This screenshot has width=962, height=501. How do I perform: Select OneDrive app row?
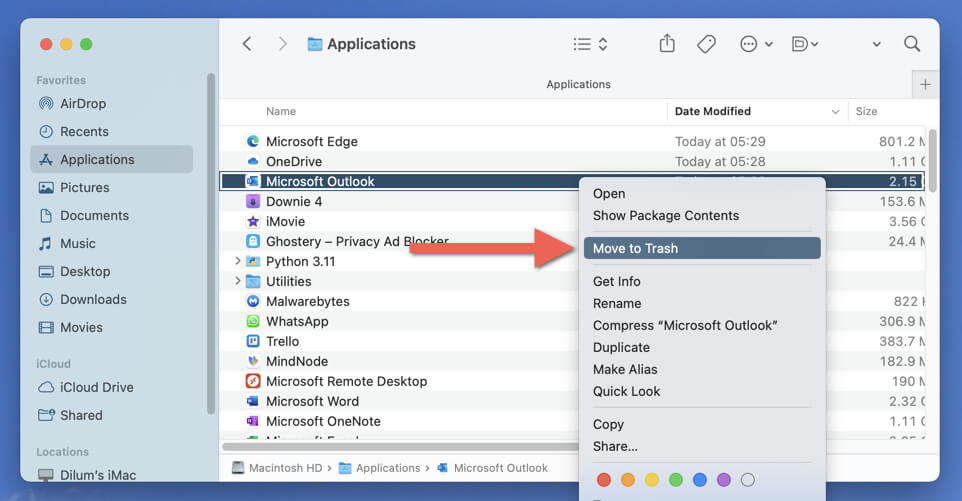572,162
